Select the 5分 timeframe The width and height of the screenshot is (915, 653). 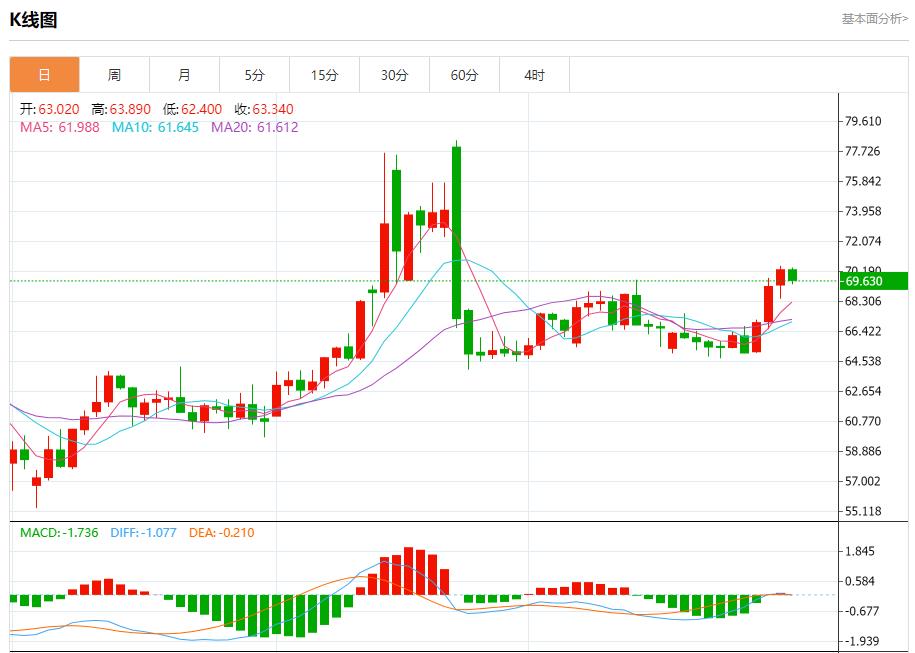(x=254, y=74)
